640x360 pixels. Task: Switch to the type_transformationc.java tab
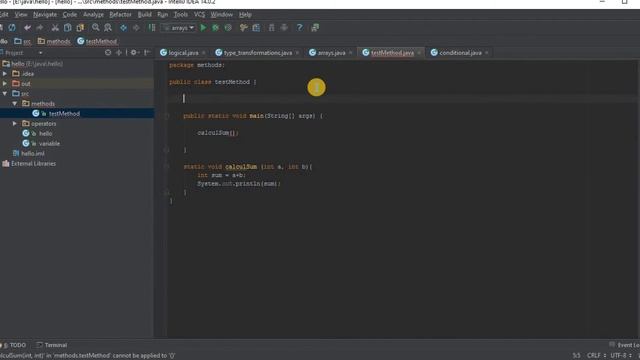pyautogui.click(x=258, y=53)
